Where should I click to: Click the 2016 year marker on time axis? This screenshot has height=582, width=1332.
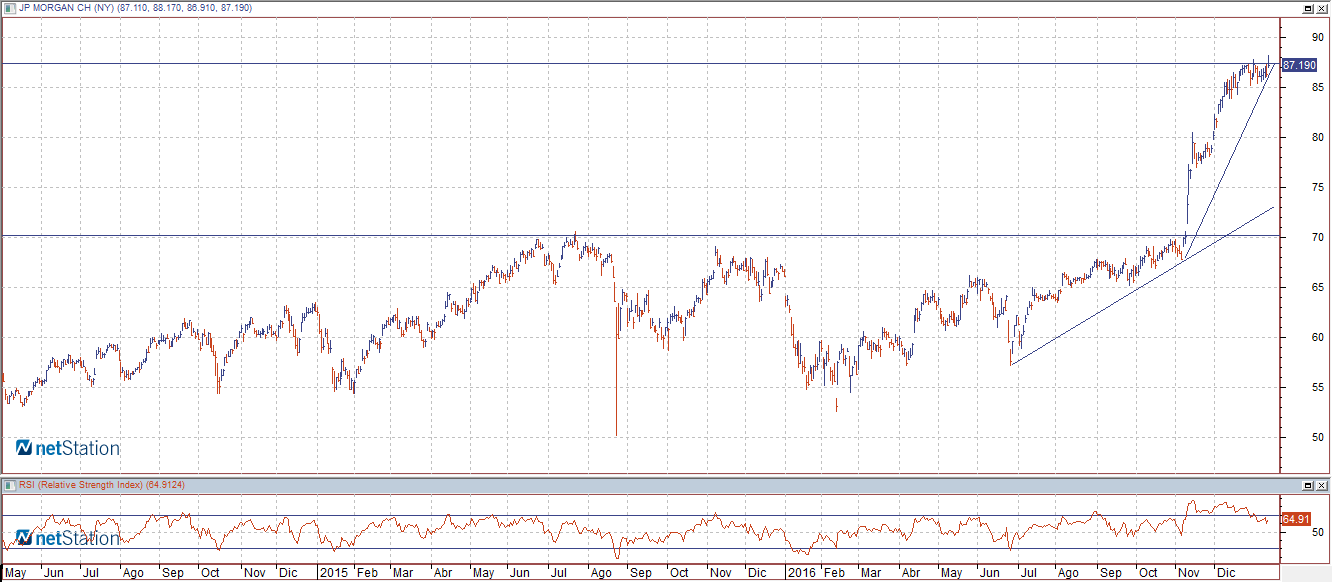[800, 573]
